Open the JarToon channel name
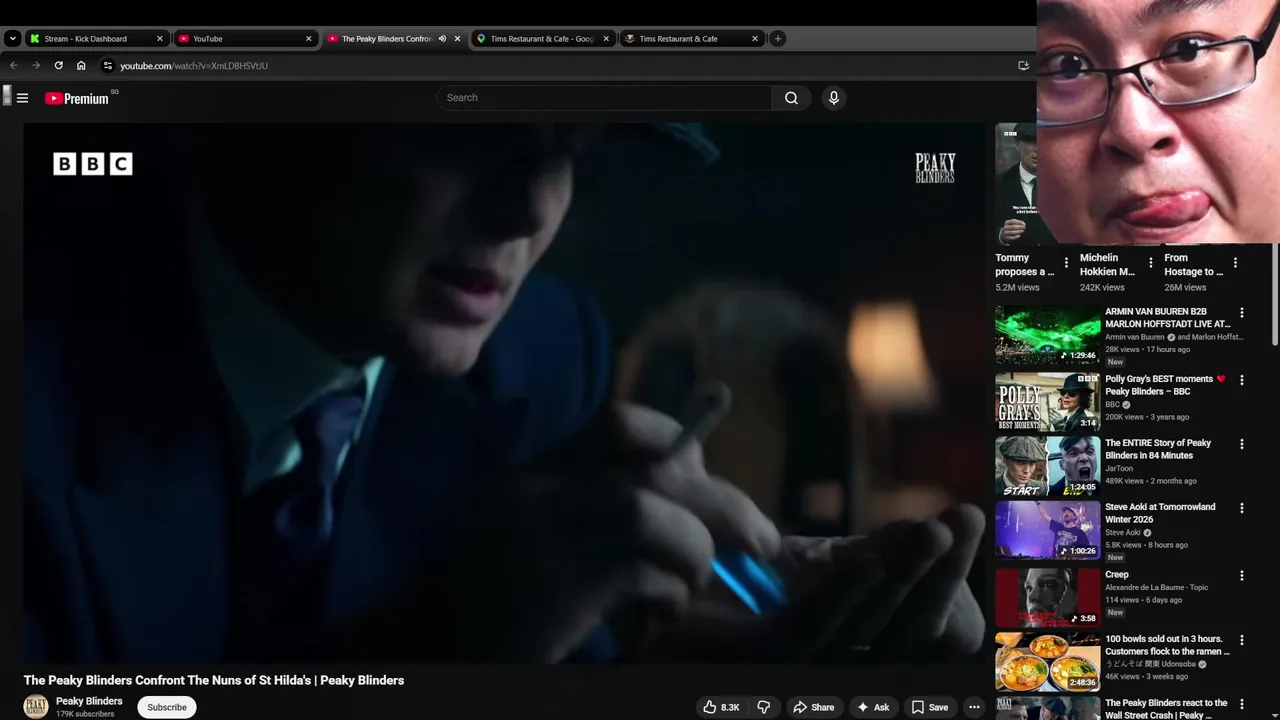1280x720 pixels. pos(1119,468)
